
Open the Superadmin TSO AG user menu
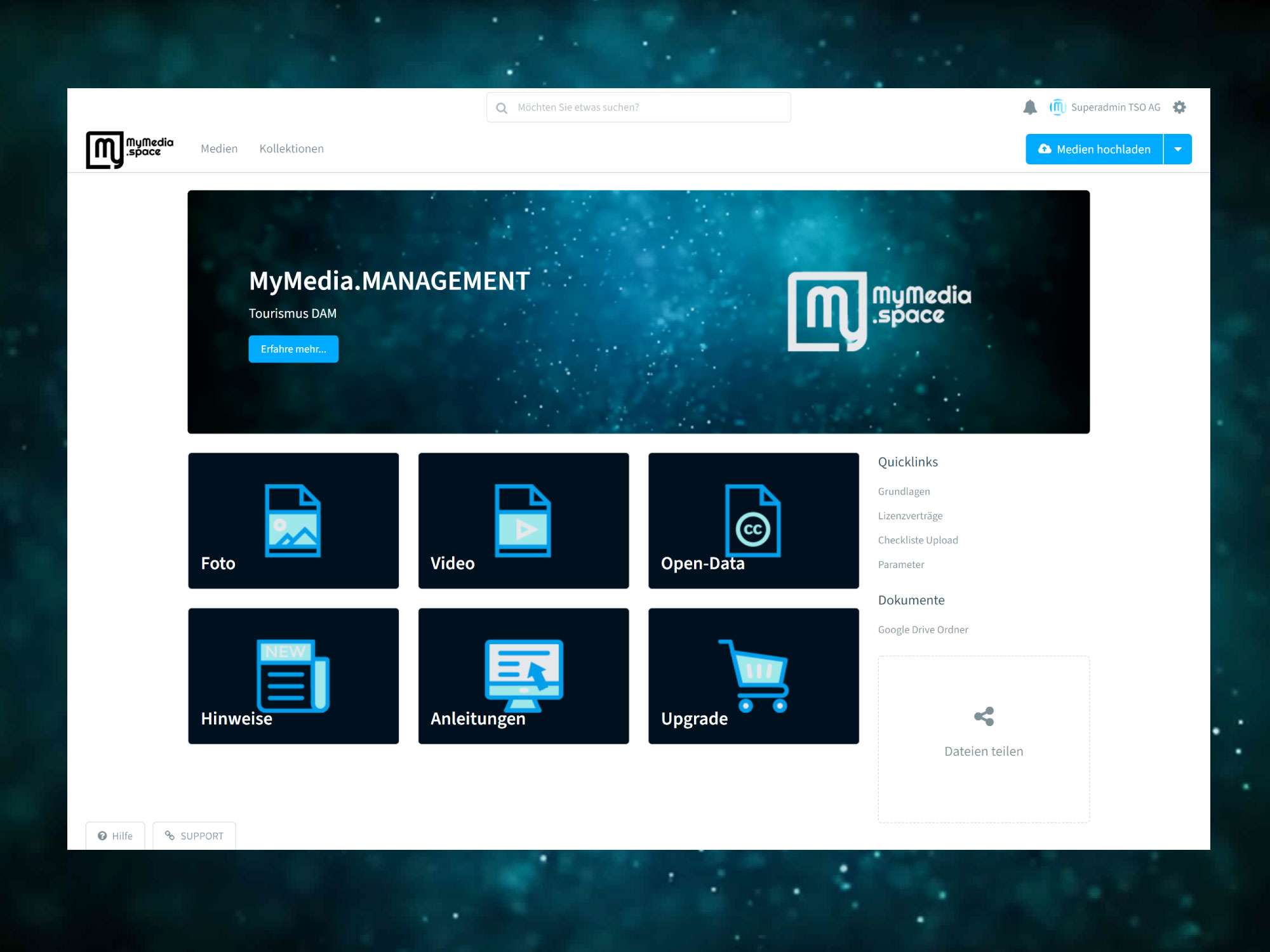point(1106,107)
